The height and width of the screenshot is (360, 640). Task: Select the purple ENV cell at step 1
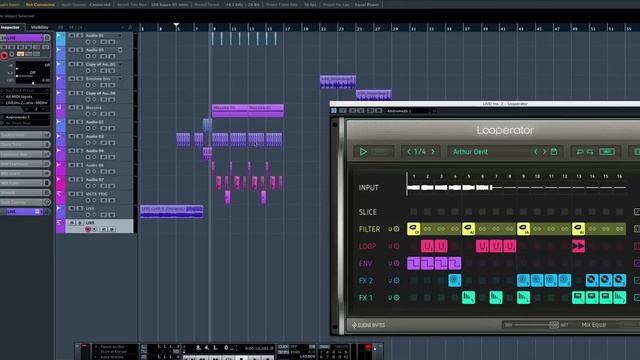point(413,263)
